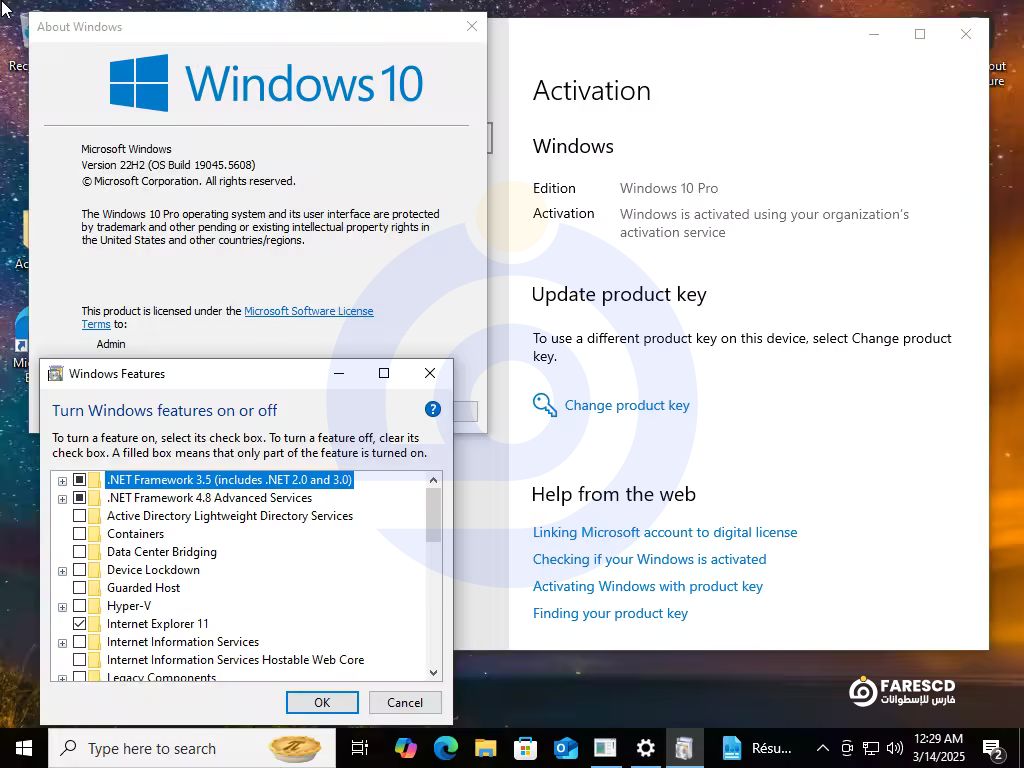1024x768 pixels.
Task: Open Microsoft Edge from the taskbar
Action: [x=446, y=748]
